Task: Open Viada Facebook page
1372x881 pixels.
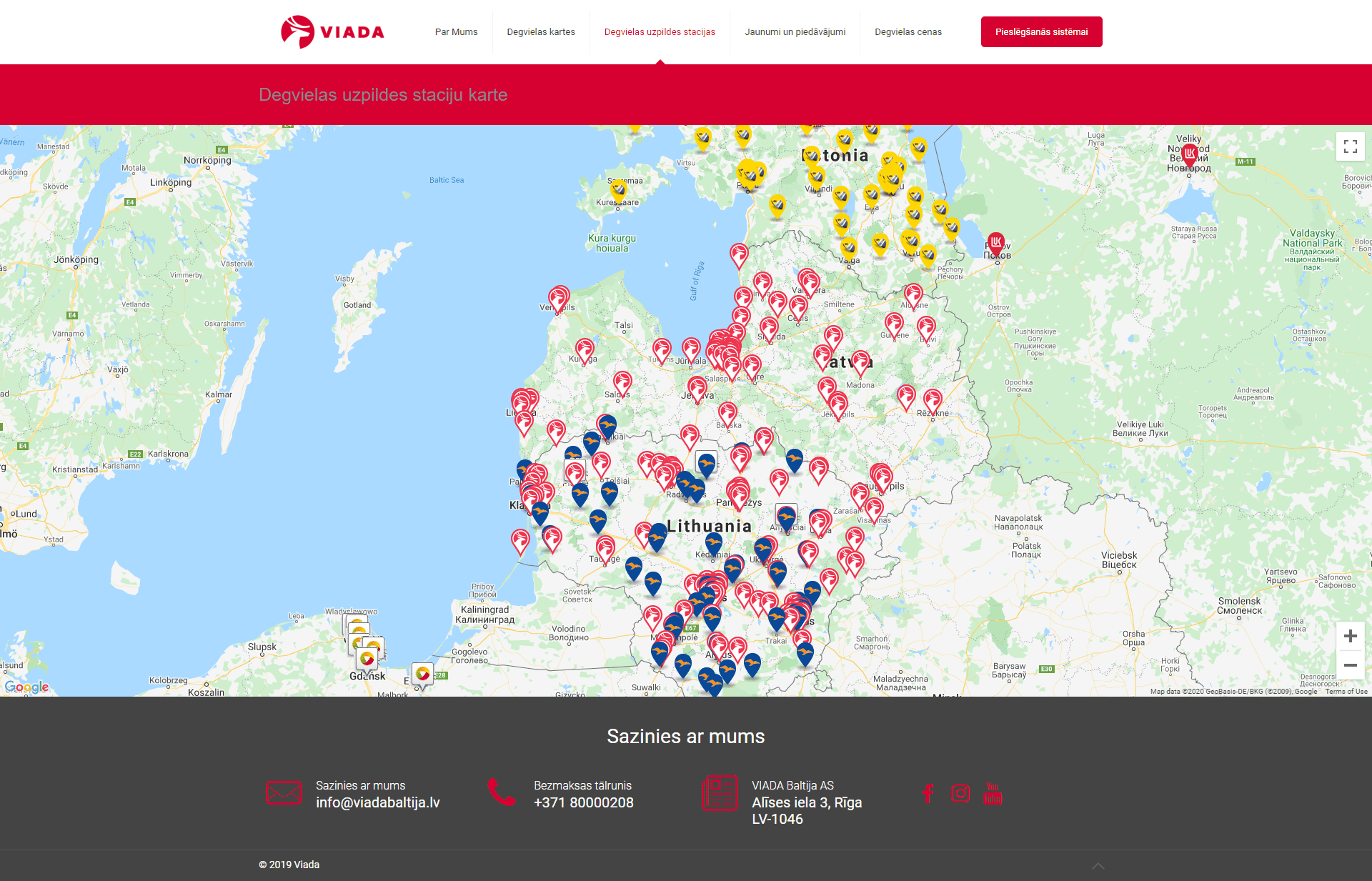Action: [x=928, y=793]
